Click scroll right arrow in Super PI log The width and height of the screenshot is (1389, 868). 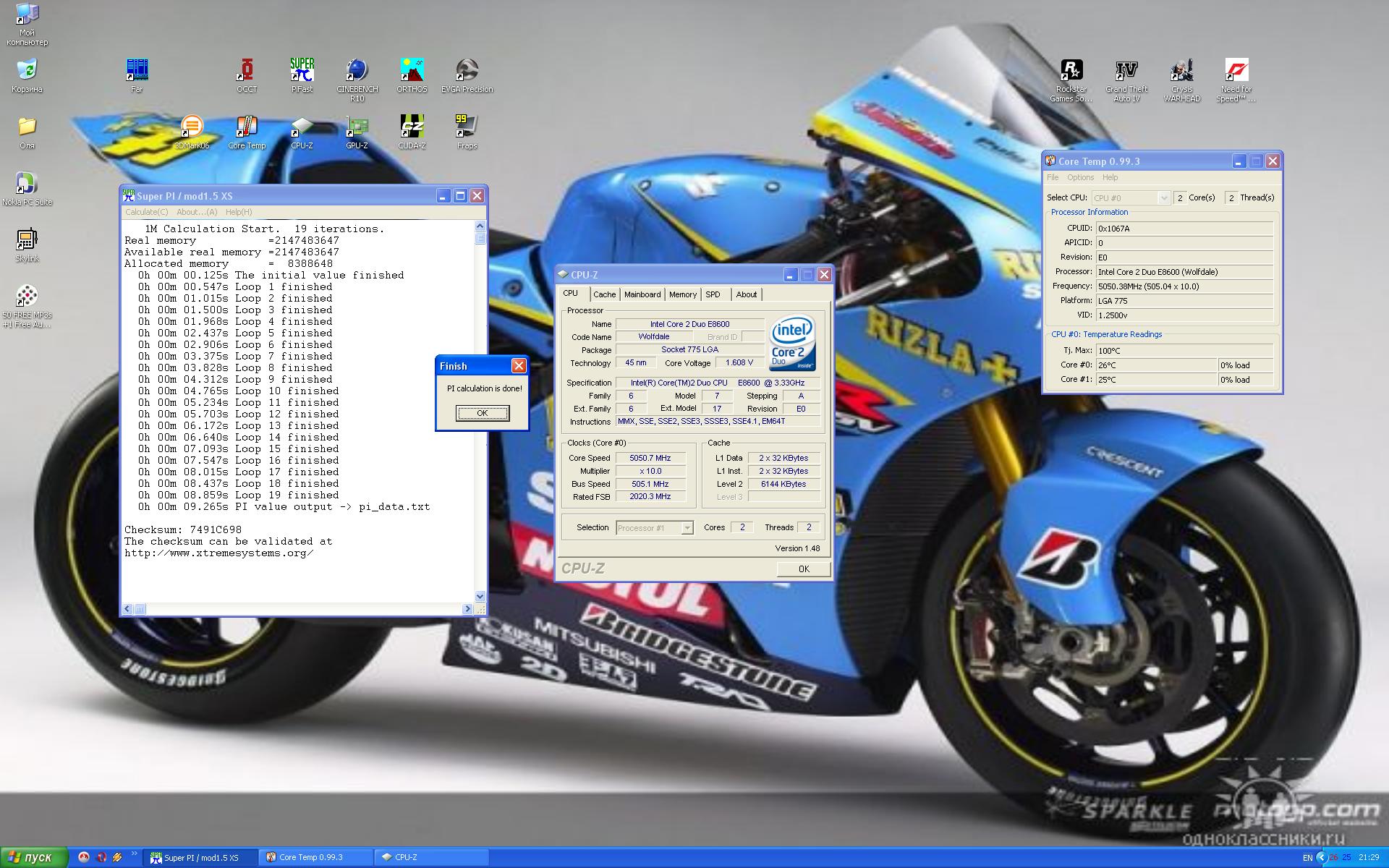467,609
